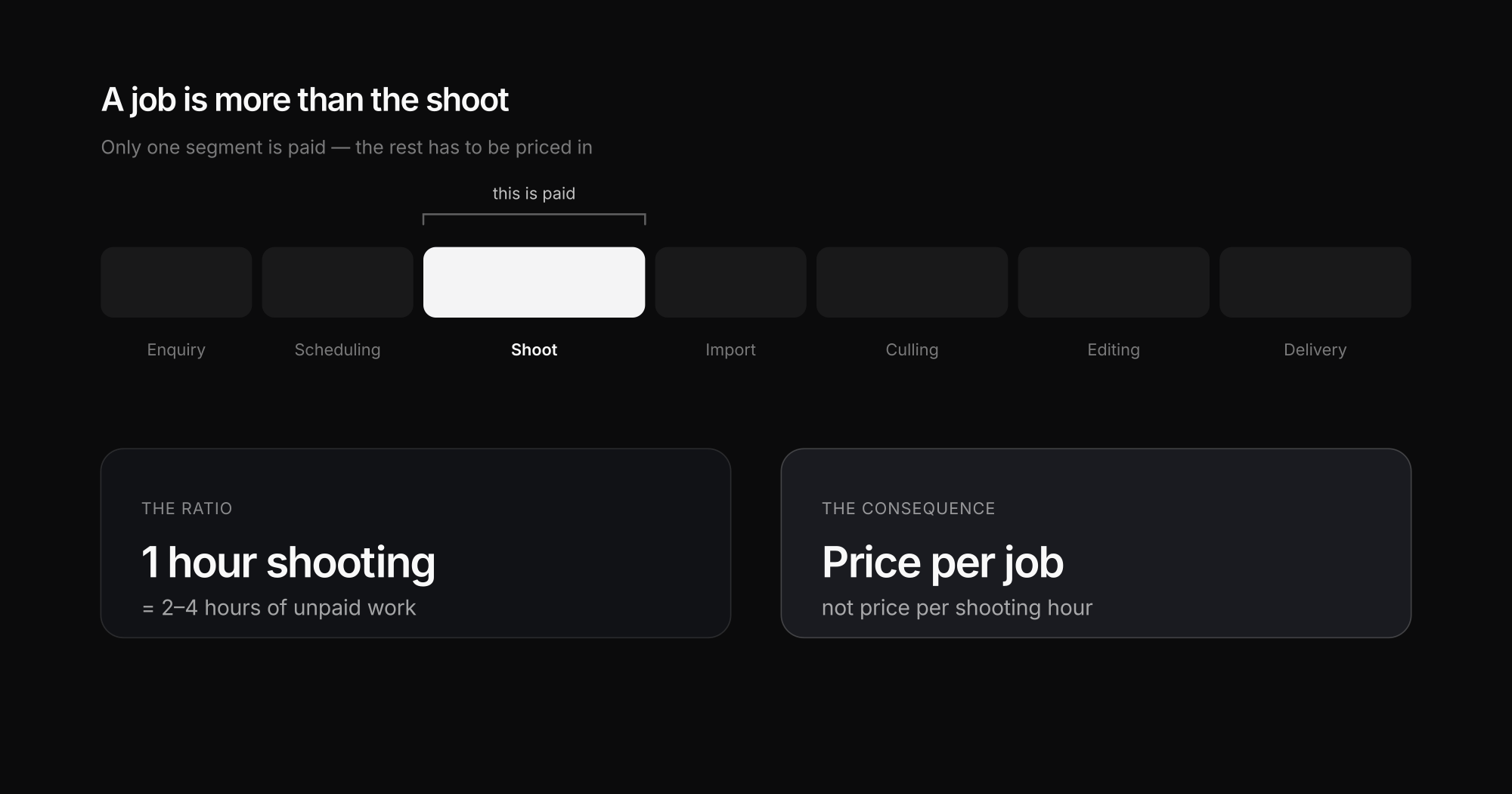Click the '1 hour shooting' heading
Viewport: 1512px width, 794px height.
coord(288,563)
